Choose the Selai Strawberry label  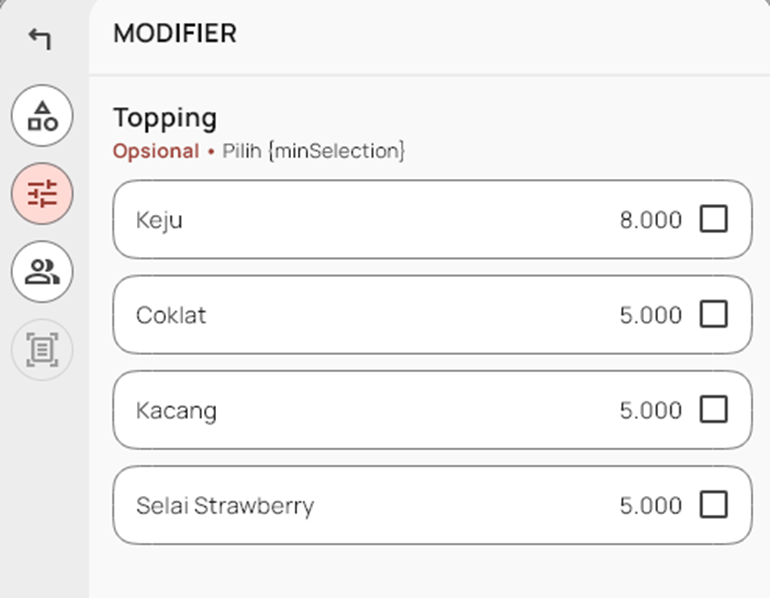225,505
